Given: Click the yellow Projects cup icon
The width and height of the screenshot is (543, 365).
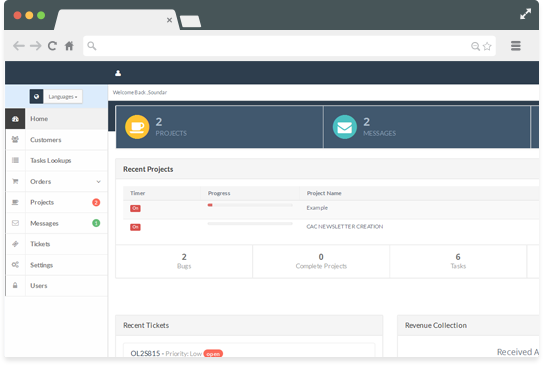Looking at the screenshot, I should pos(137,127).
